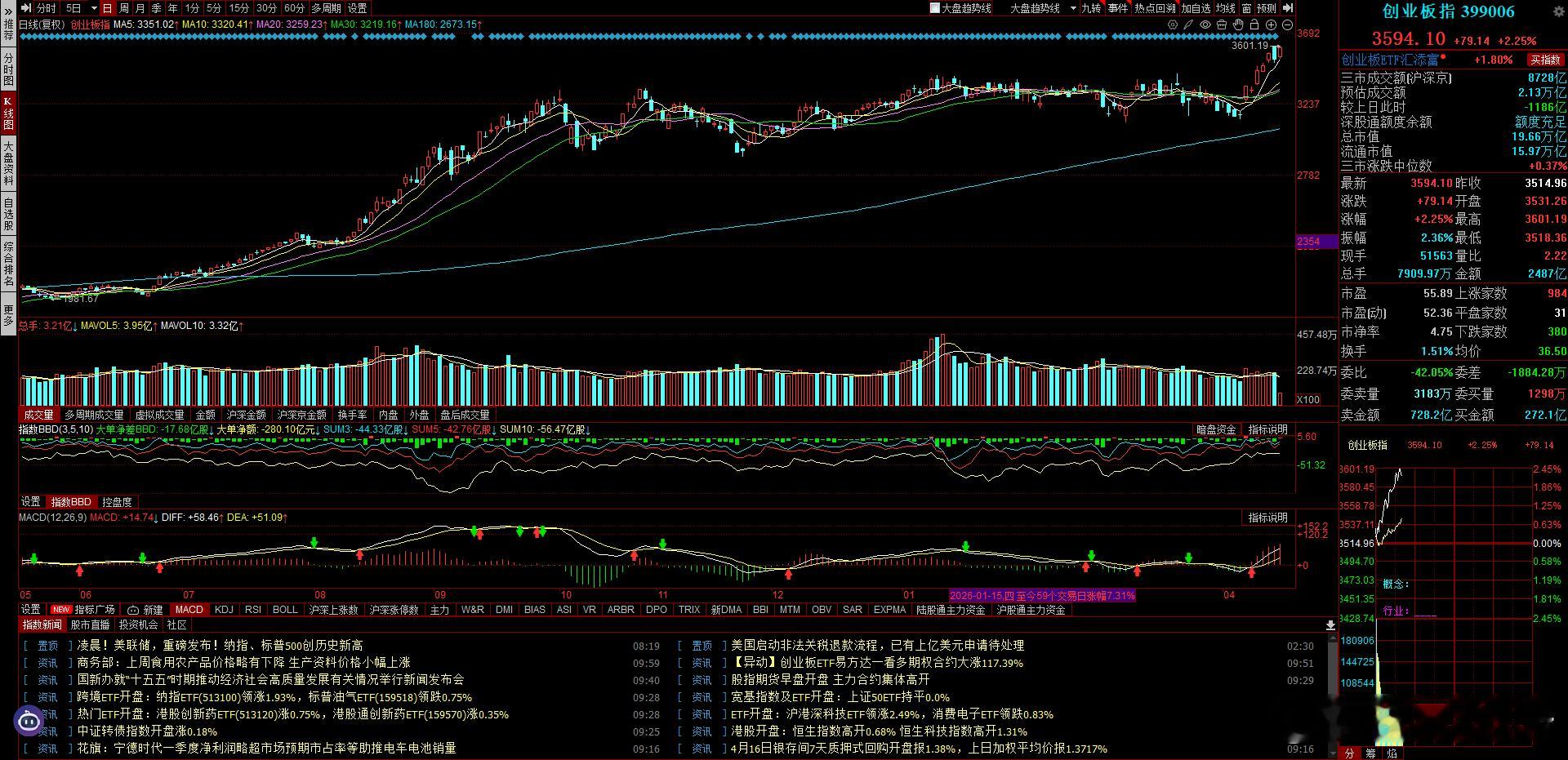The height and width of the screenshot is (760, 1568).
Task: Open chart settings gear icon
Action: [x=1173, y=24]
